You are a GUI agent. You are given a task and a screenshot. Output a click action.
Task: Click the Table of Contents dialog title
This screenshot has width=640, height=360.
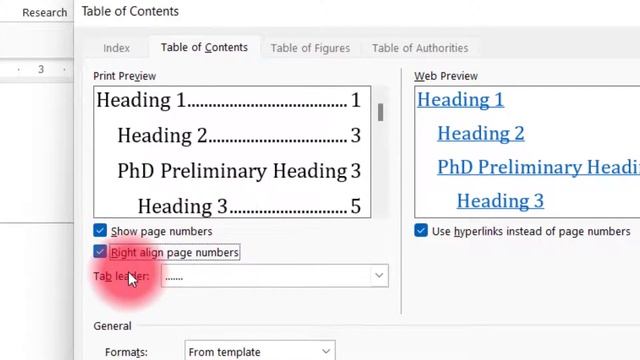[130, 11]
